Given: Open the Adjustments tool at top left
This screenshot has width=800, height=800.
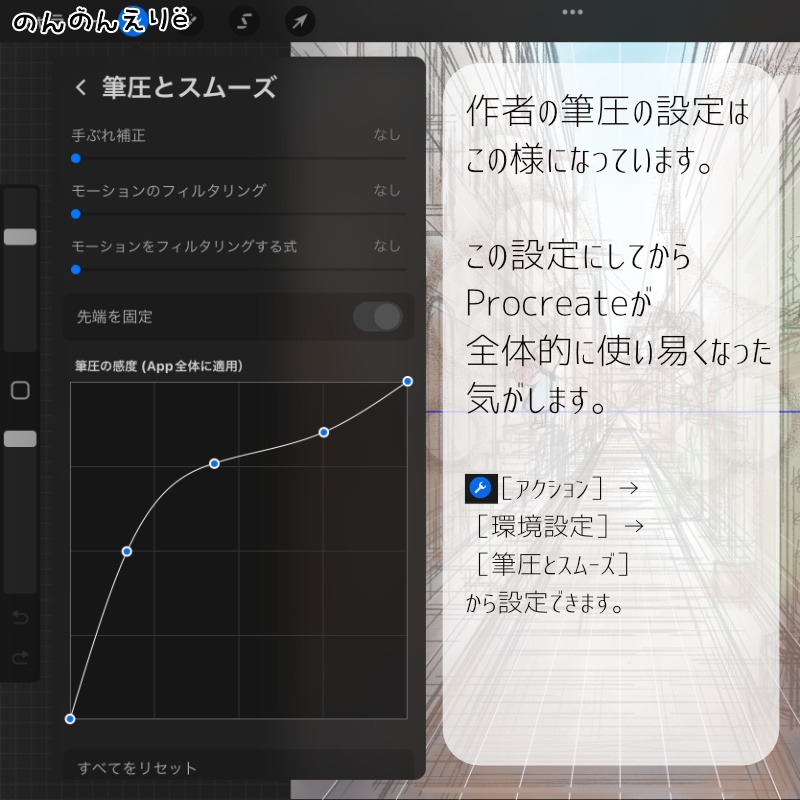Looking at the screenshot, I should [188, 20].
